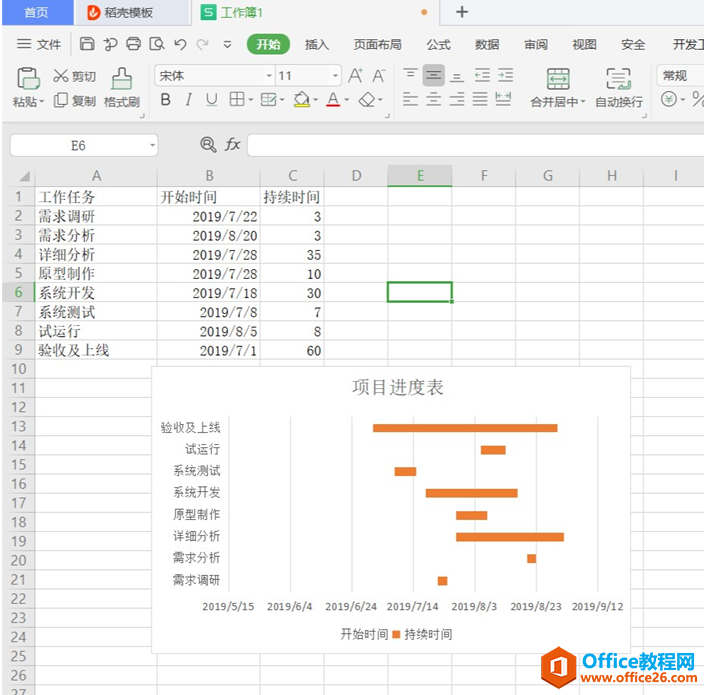Align text right icon
Image resolution: width=704 pixels, height=695 pixels.
[457, 99]
